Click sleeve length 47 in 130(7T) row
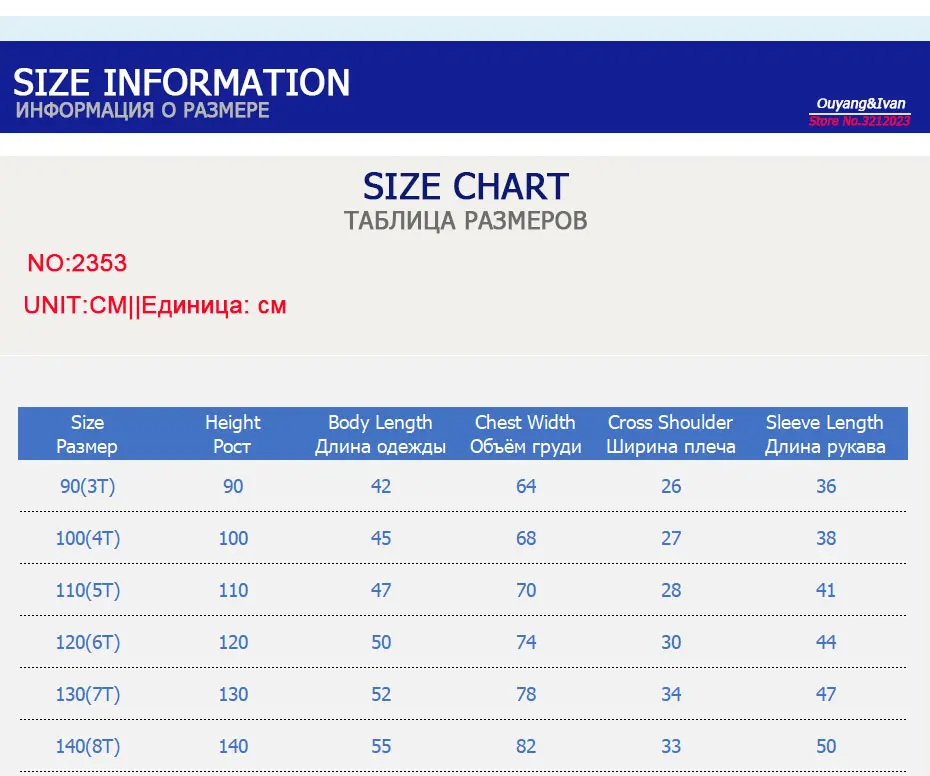Image resolution: width=930 pixels, height=776 pixels. 826,694
